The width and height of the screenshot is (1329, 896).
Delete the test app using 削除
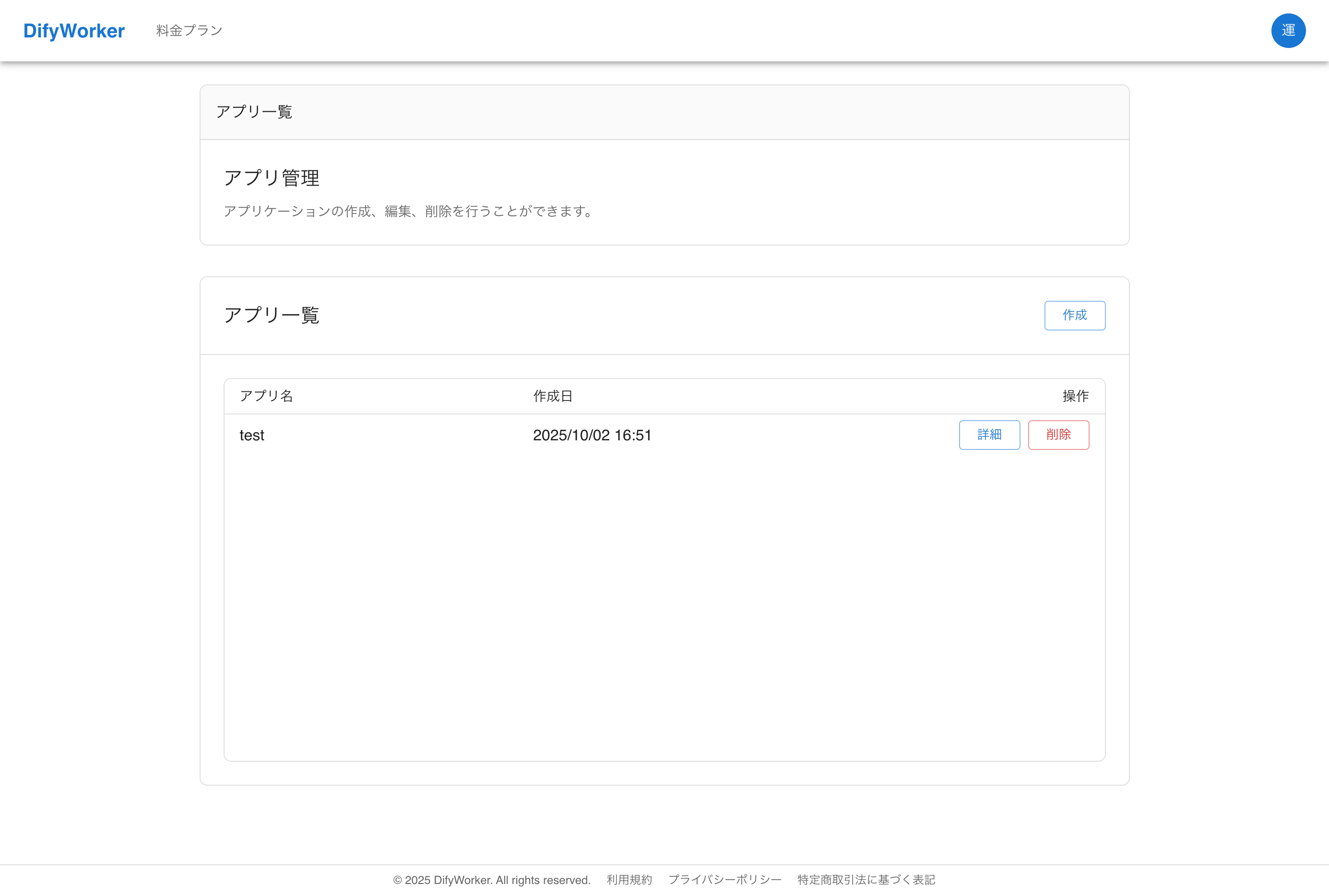tap(1058, 435)
